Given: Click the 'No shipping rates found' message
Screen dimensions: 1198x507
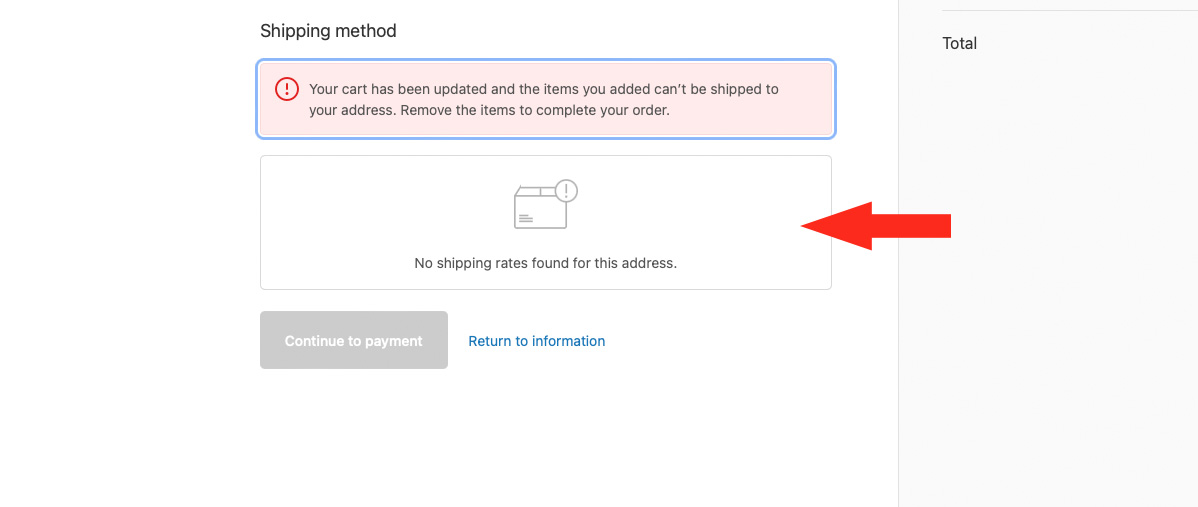Looking at the screenshot, I should 546,263.
